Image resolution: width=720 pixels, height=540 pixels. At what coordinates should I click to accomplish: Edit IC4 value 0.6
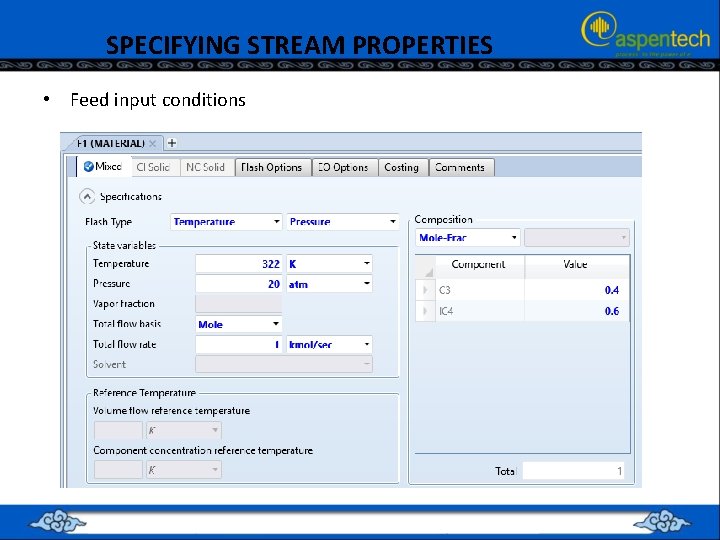pos(577,311)
